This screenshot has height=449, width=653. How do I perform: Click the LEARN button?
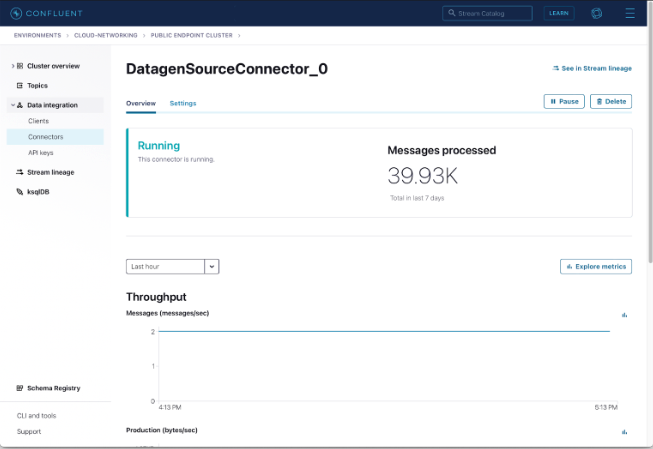pos(558,13)
